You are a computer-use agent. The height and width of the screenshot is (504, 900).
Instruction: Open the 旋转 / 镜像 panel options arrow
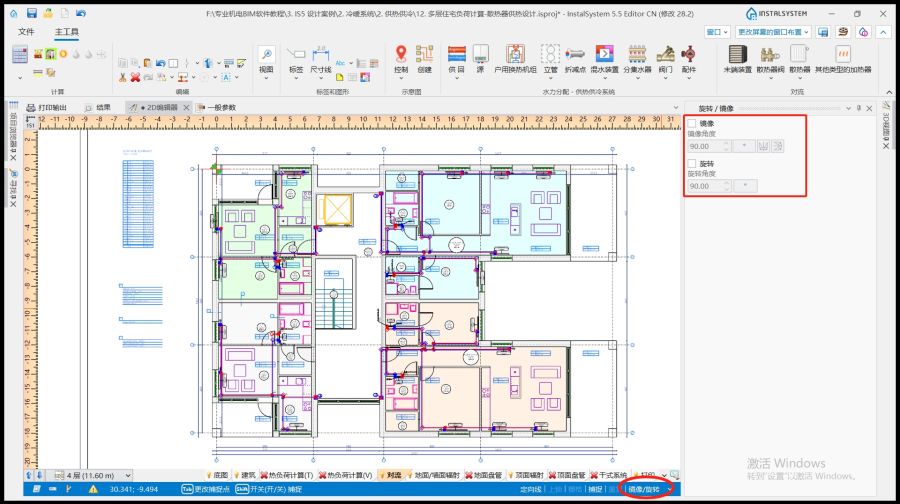(848, 108)
